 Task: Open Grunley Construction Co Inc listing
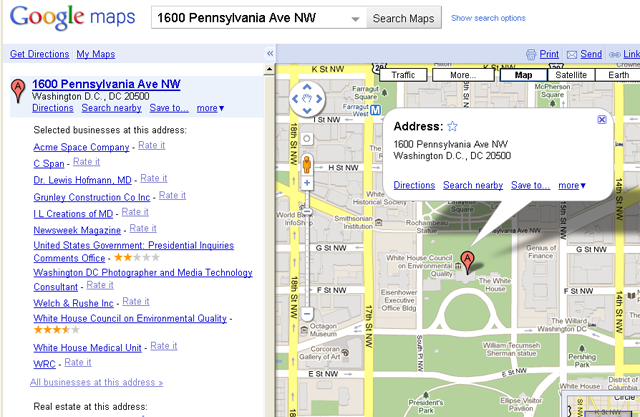92,197
